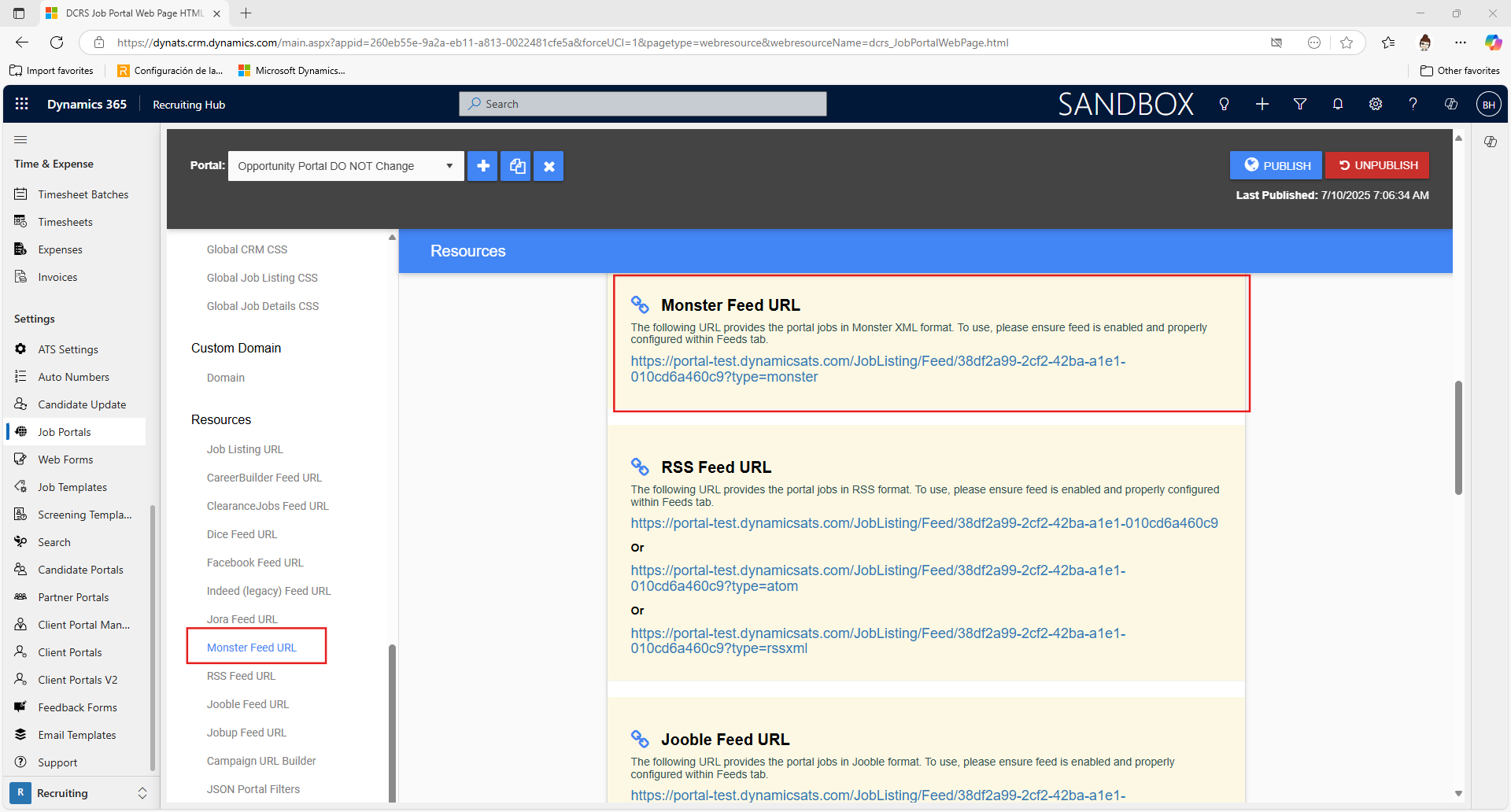The height and width of the screenshot is (812, 1511).
Task: Select Dice Feed URL item
Action: click(x=242, y=534)
